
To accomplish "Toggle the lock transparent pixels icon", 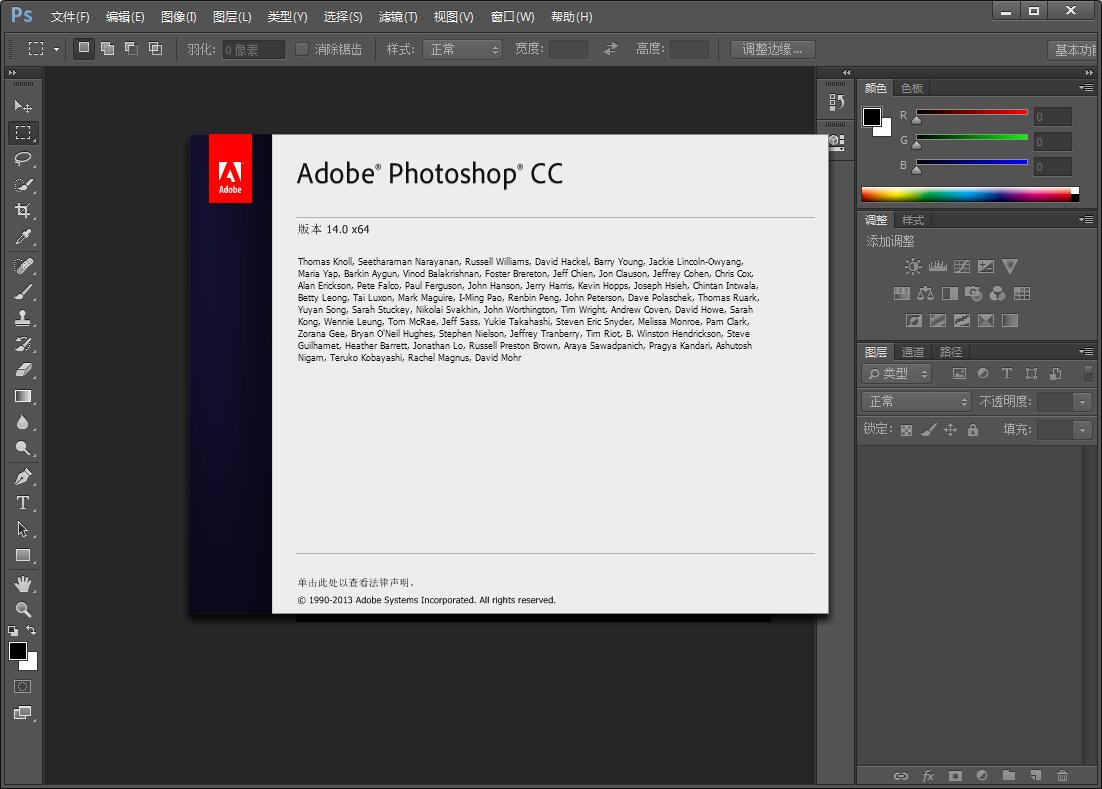I will click(x=906, y=430).
